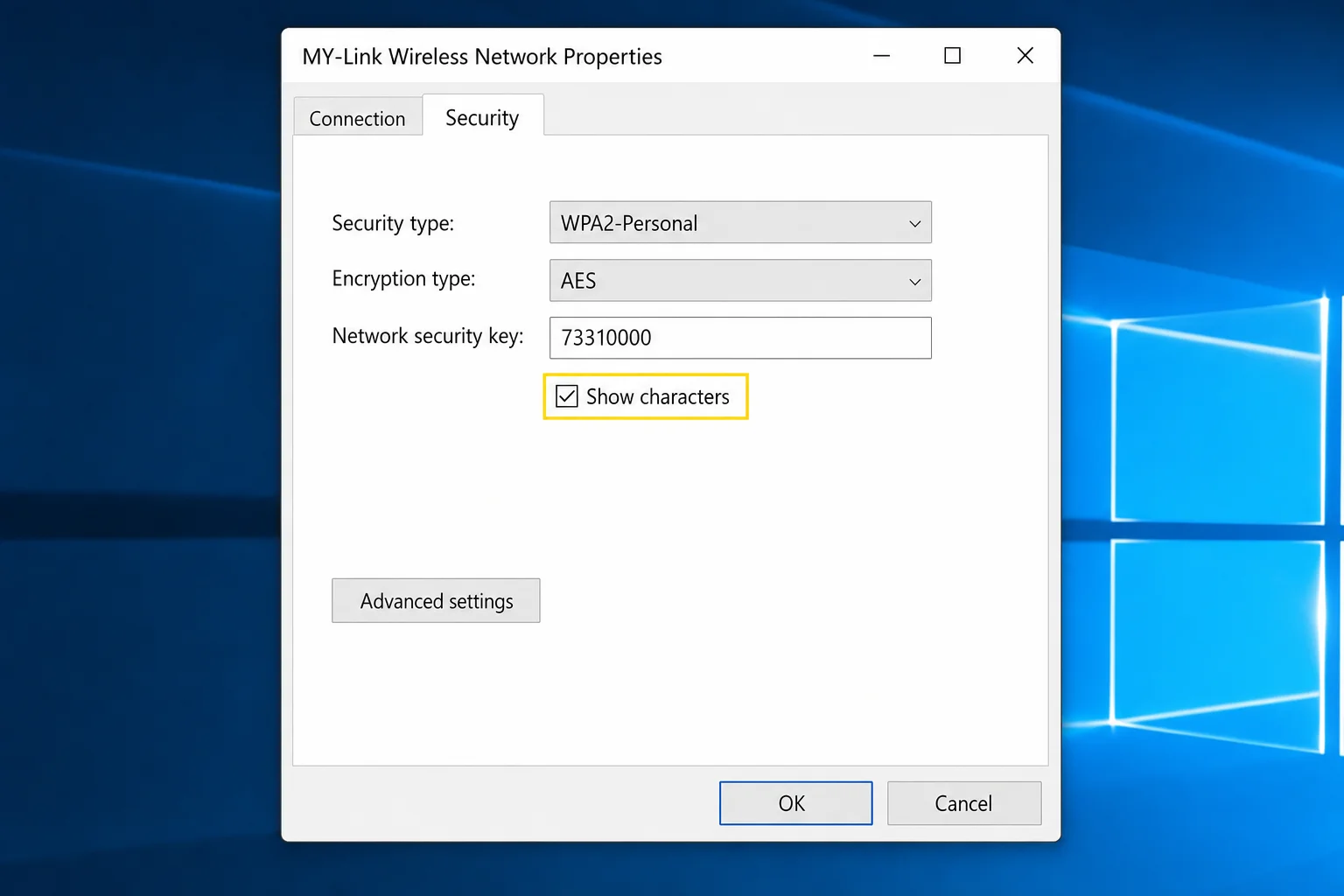Minimize the MY-Link properties window
The height and width of the screenshot is (896, 1344).
[x=881, y=56]
